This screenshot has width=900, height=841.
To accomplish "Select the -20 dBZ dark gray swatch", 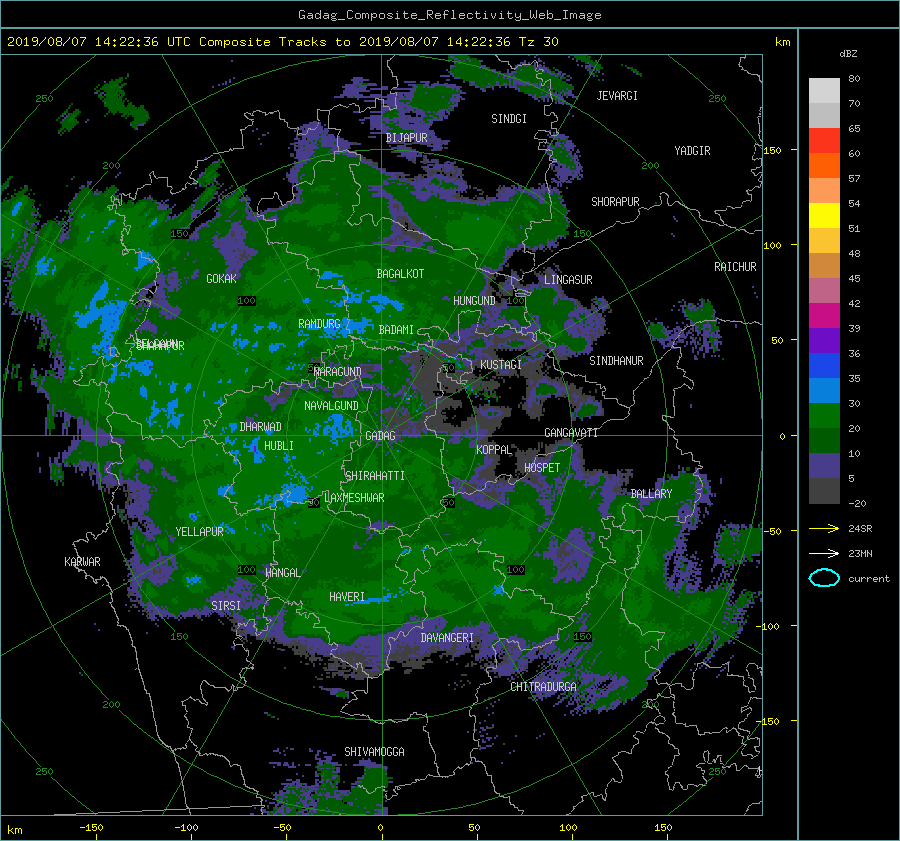I will (x=824, y=491).
